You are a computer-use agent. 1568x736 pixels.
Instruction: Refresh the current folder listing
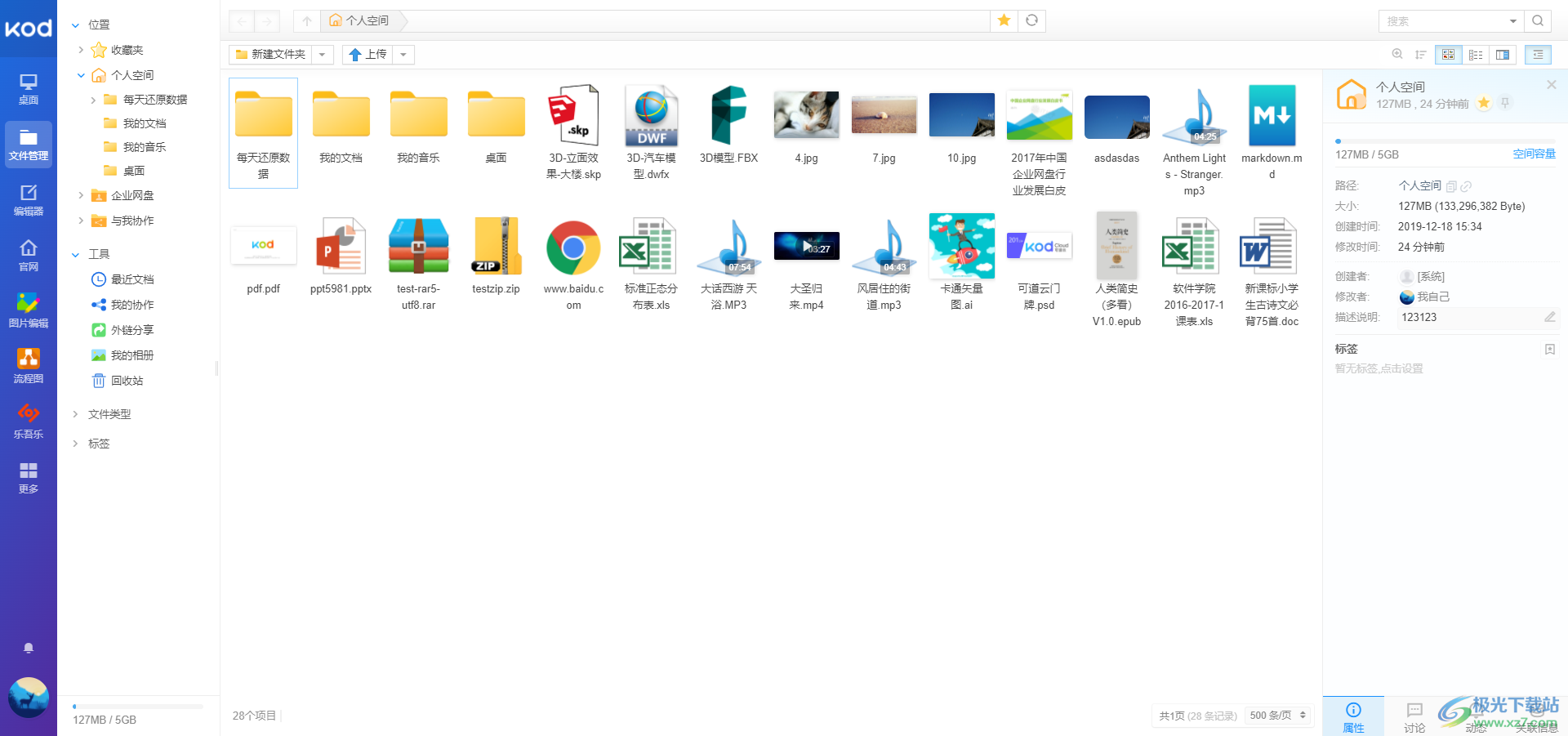[1032, 20]
